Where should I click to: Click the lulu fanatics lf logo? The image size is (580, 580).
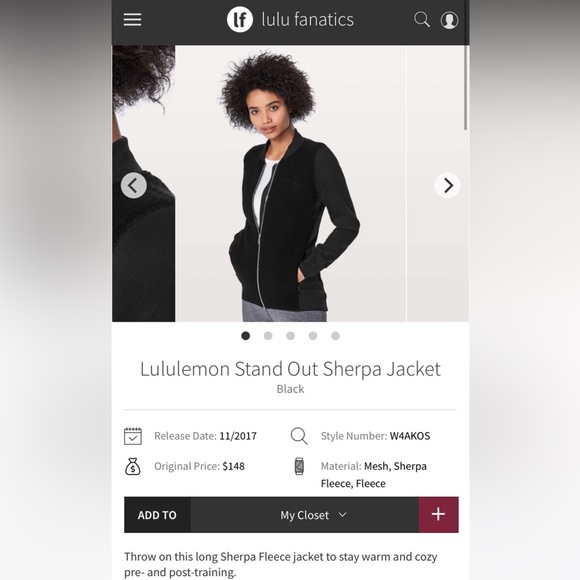(x=240, y=20)
